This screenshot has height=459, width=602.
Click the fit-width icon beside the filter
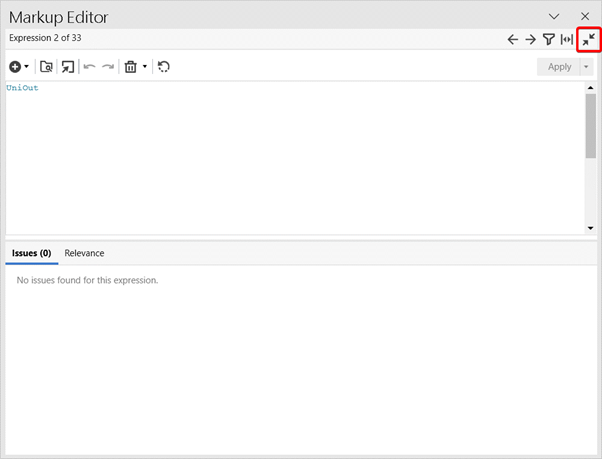567,39
